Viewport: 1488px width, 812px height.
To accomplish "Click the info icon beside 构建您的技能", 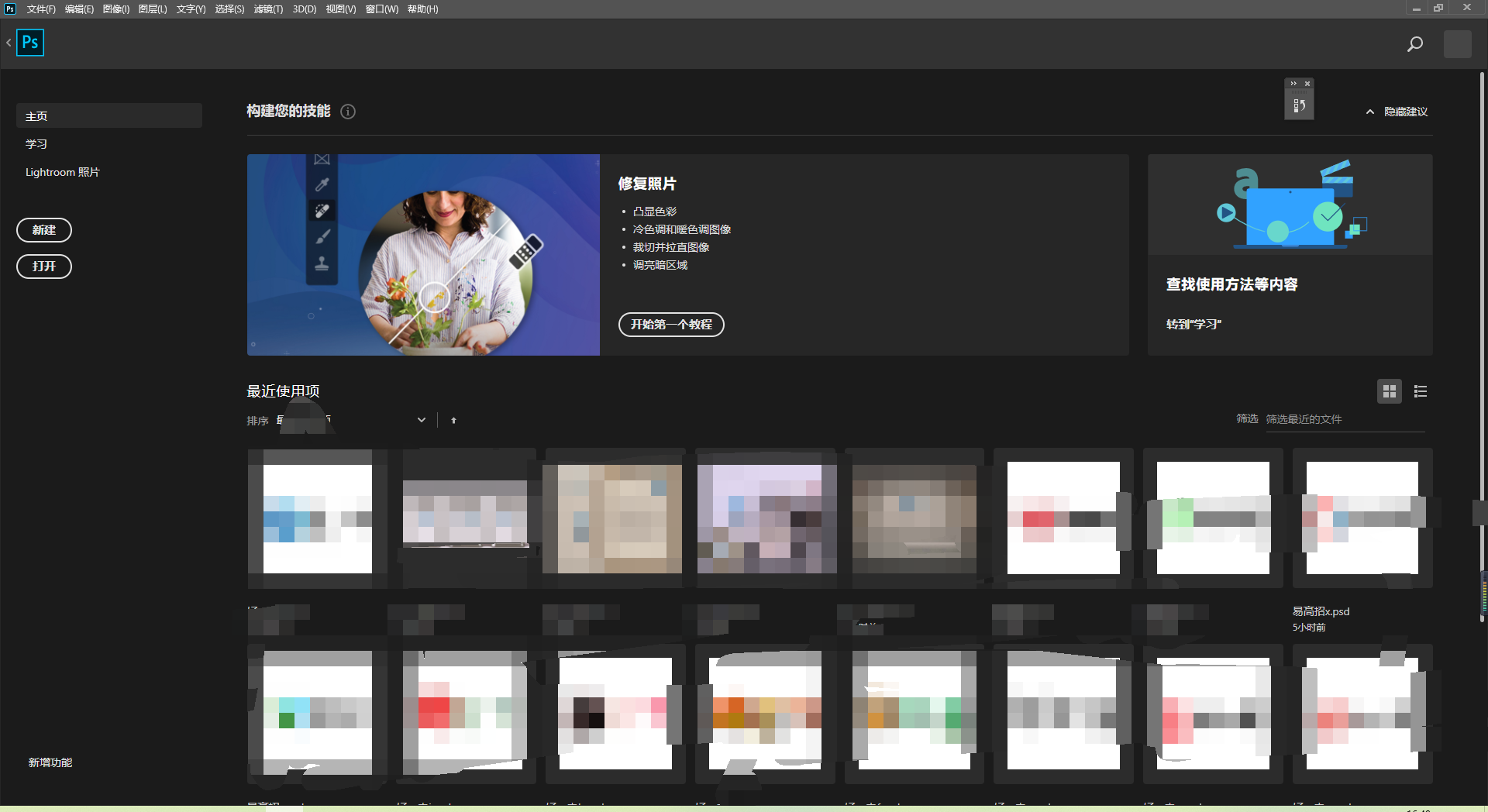I will [x=348, y=112].
